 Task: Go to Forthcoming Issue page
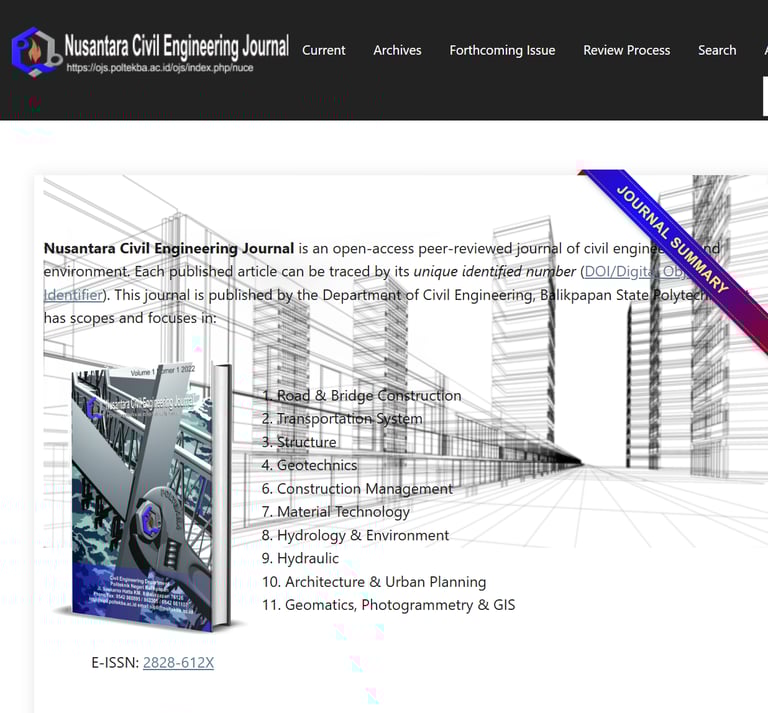pos(502,50)
